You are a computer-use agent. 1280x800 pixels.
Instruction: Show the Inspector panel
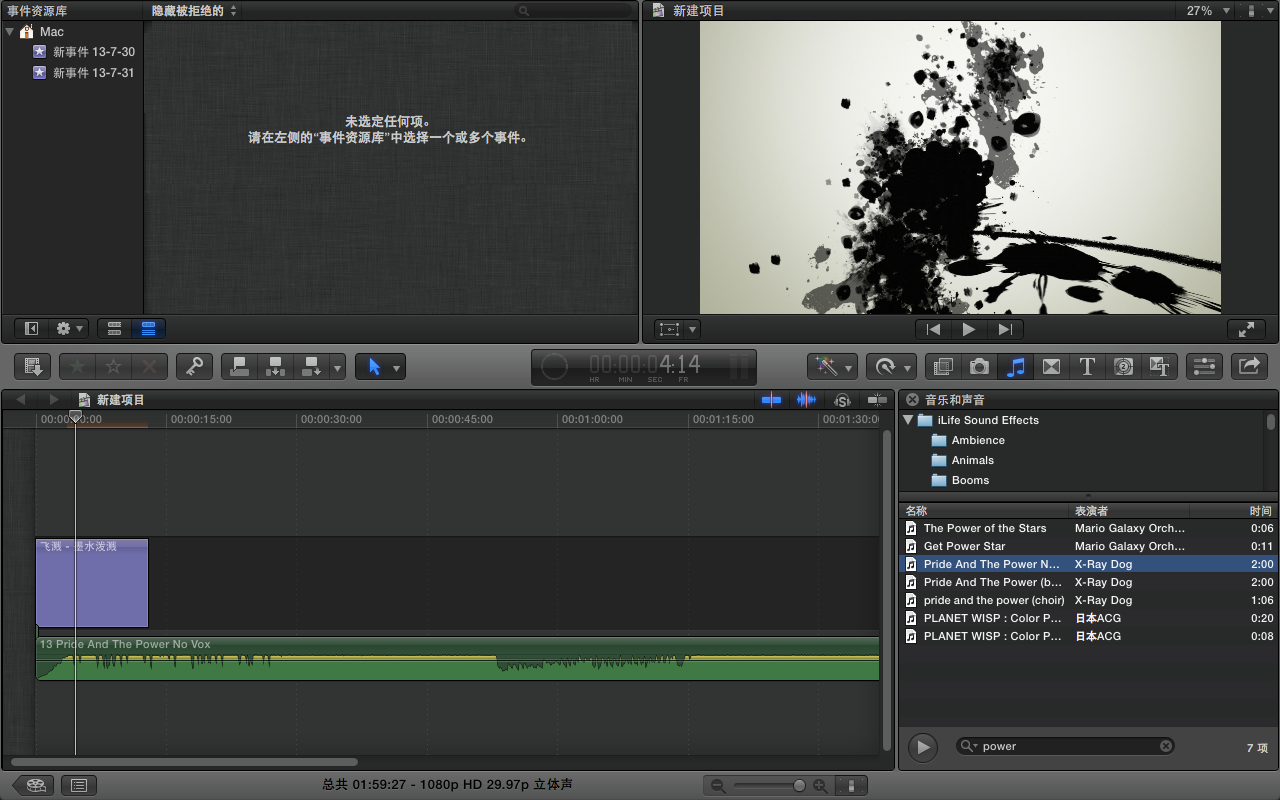pyautogui.click(x=1204, y=367)
